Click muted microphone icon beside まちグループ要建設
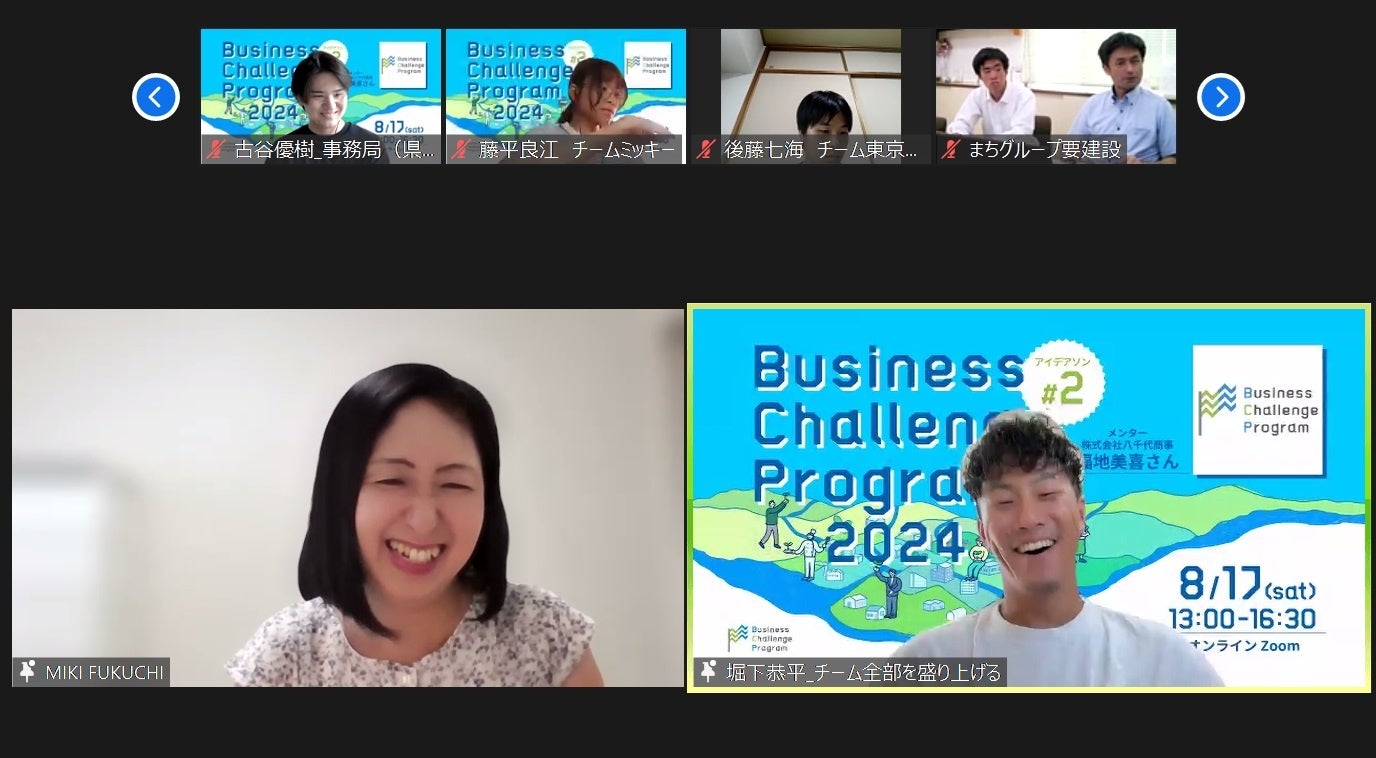1376x758 pixels. [951, 150]
